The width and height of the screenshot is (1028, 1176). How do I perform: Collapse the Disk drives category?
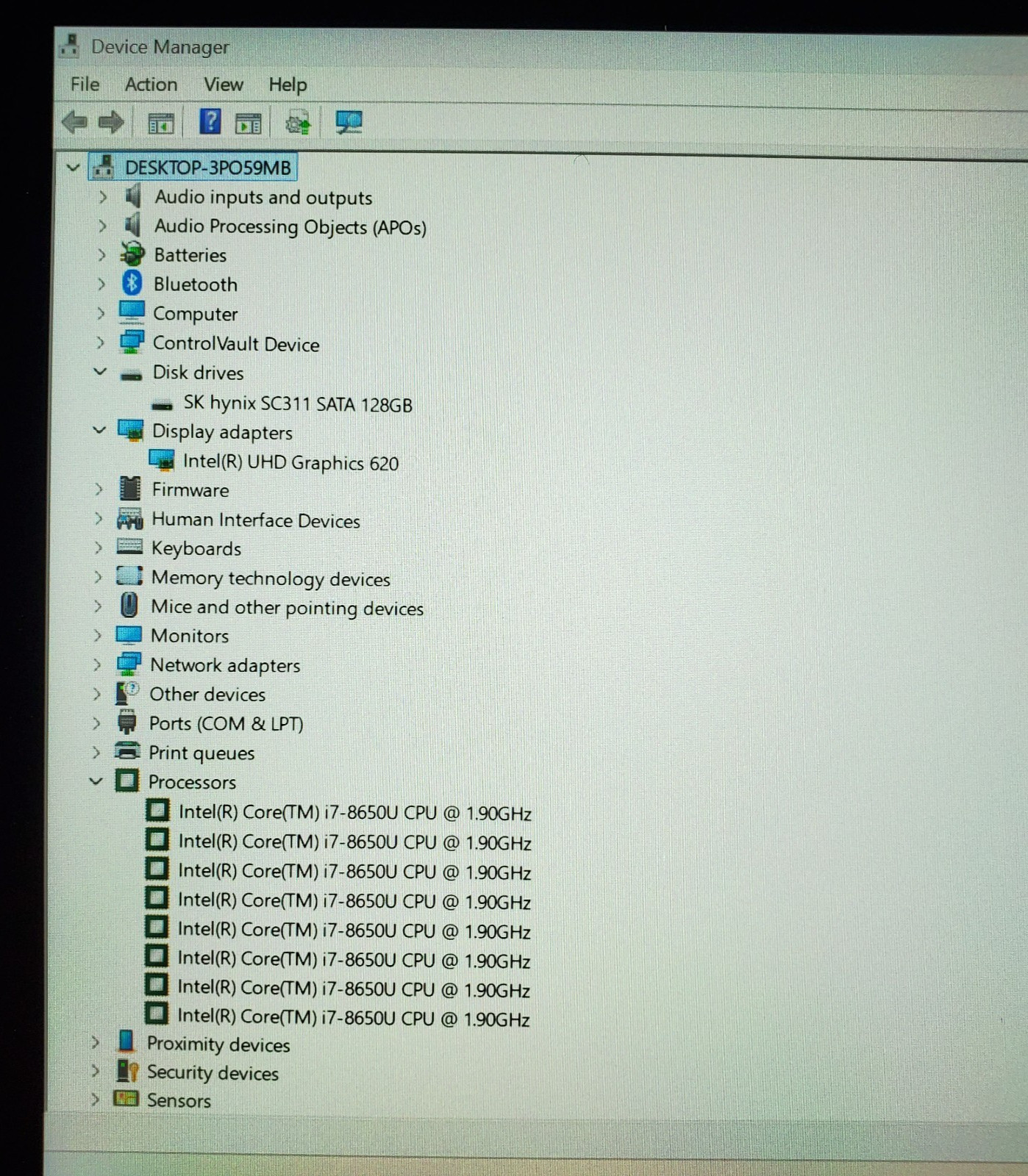(100, 371)
